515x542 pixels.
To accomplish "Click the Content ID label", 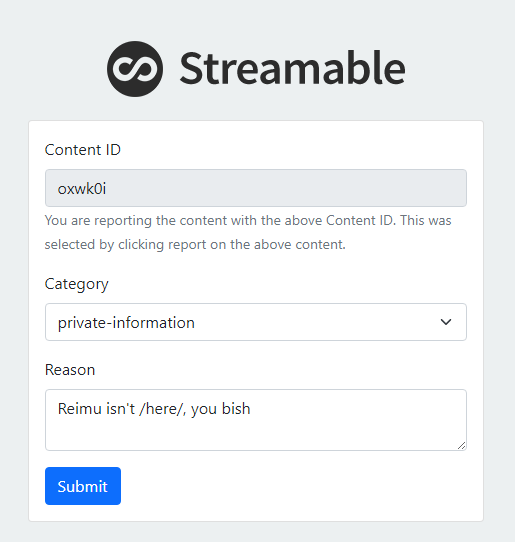I will pyautogui.click(x=83, y=150).
